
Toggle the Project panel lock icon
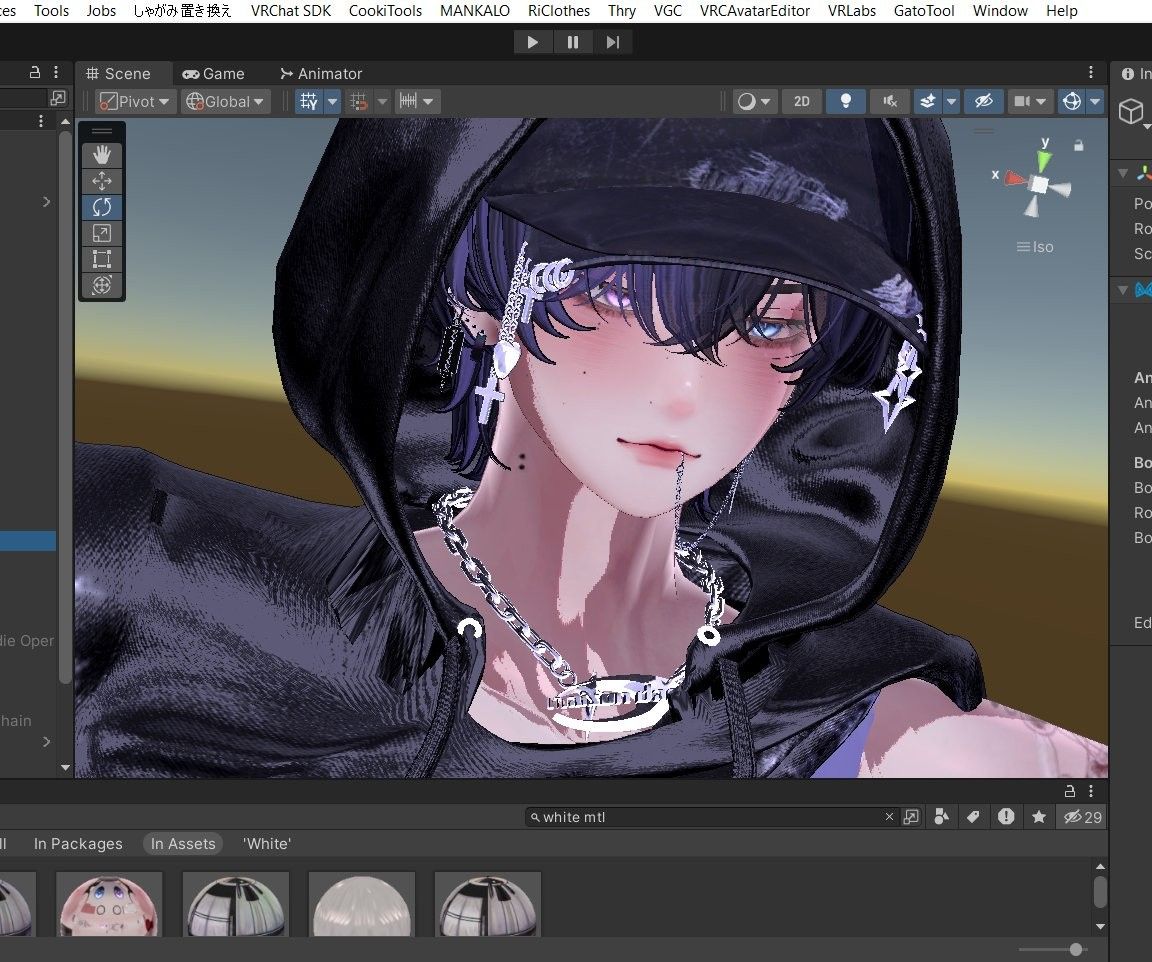click(1070, 792)
